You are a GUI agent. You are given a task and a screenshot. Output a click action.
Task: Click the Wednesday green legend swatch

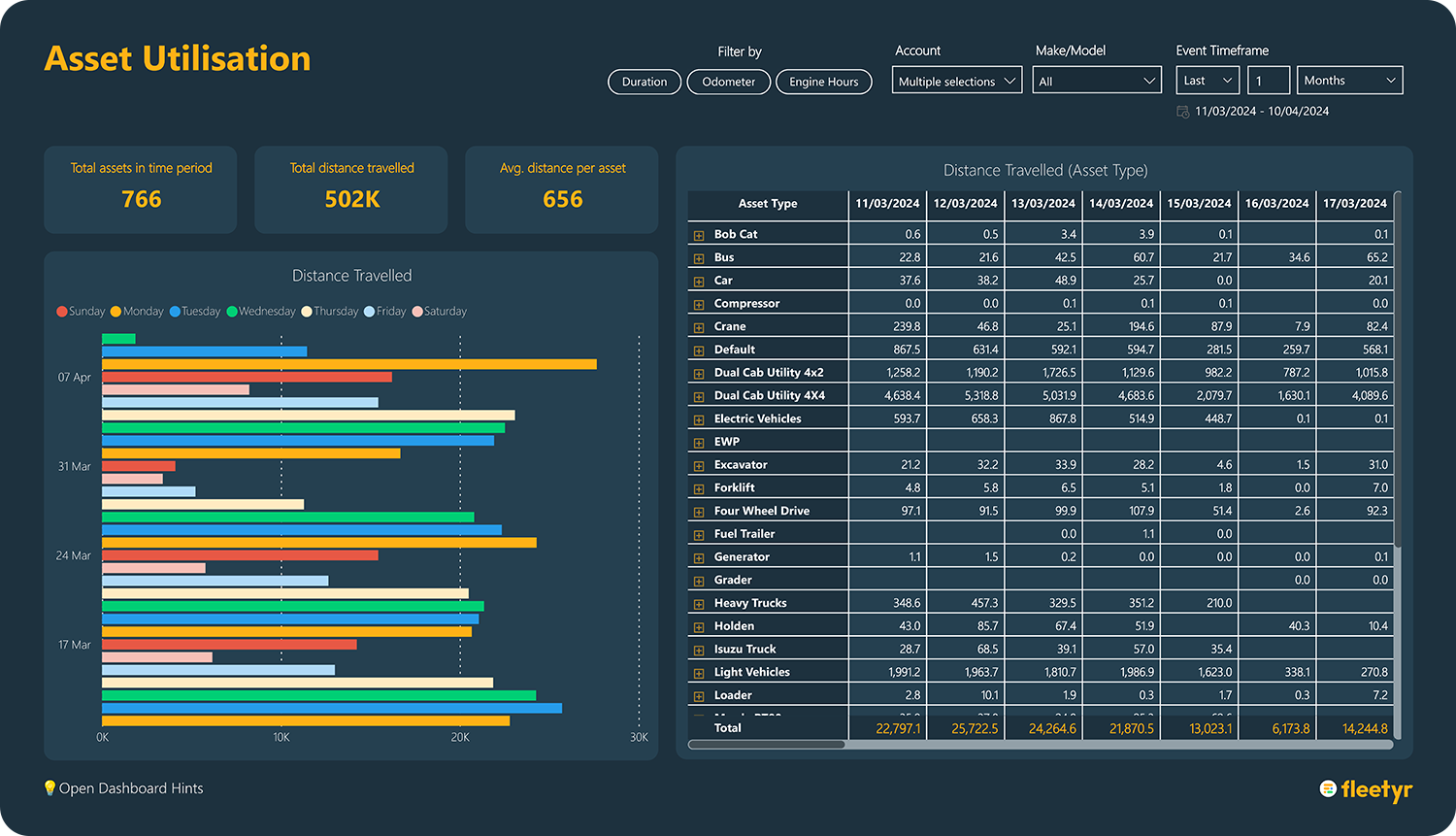tap(232, 312)
